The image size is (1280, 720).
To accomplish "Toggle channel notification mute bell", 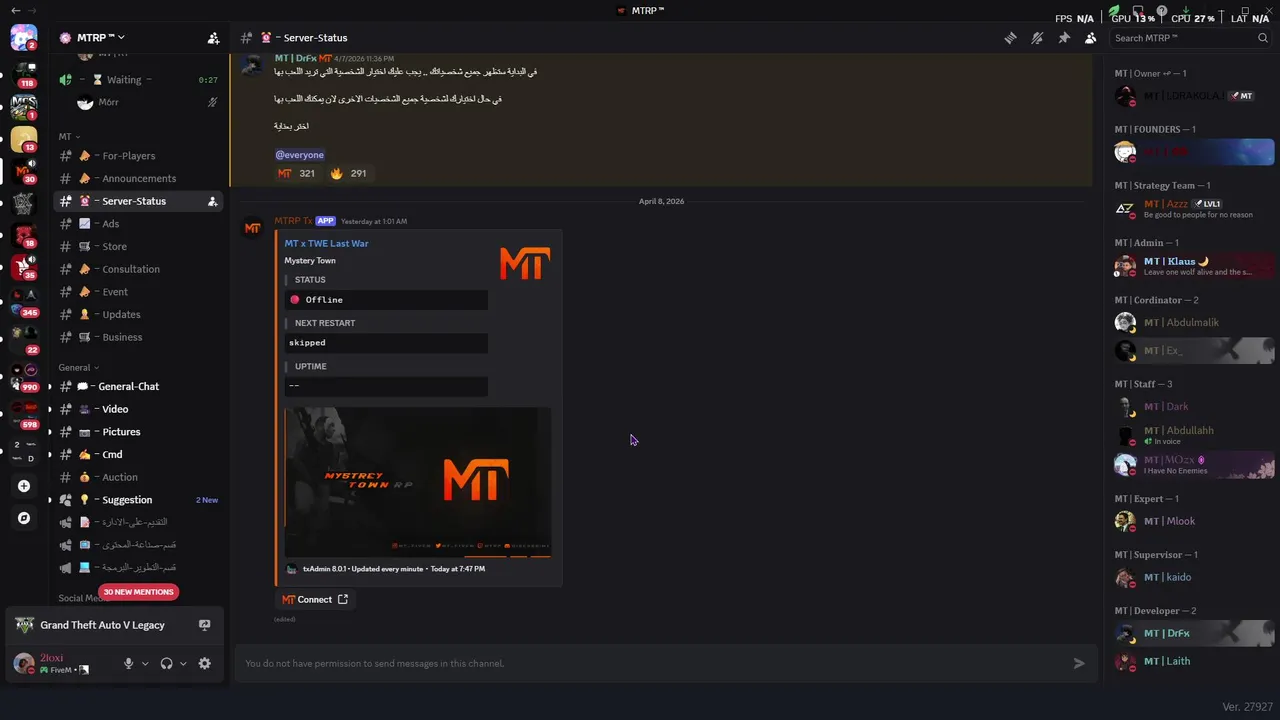I will (x=1037, y=38).
